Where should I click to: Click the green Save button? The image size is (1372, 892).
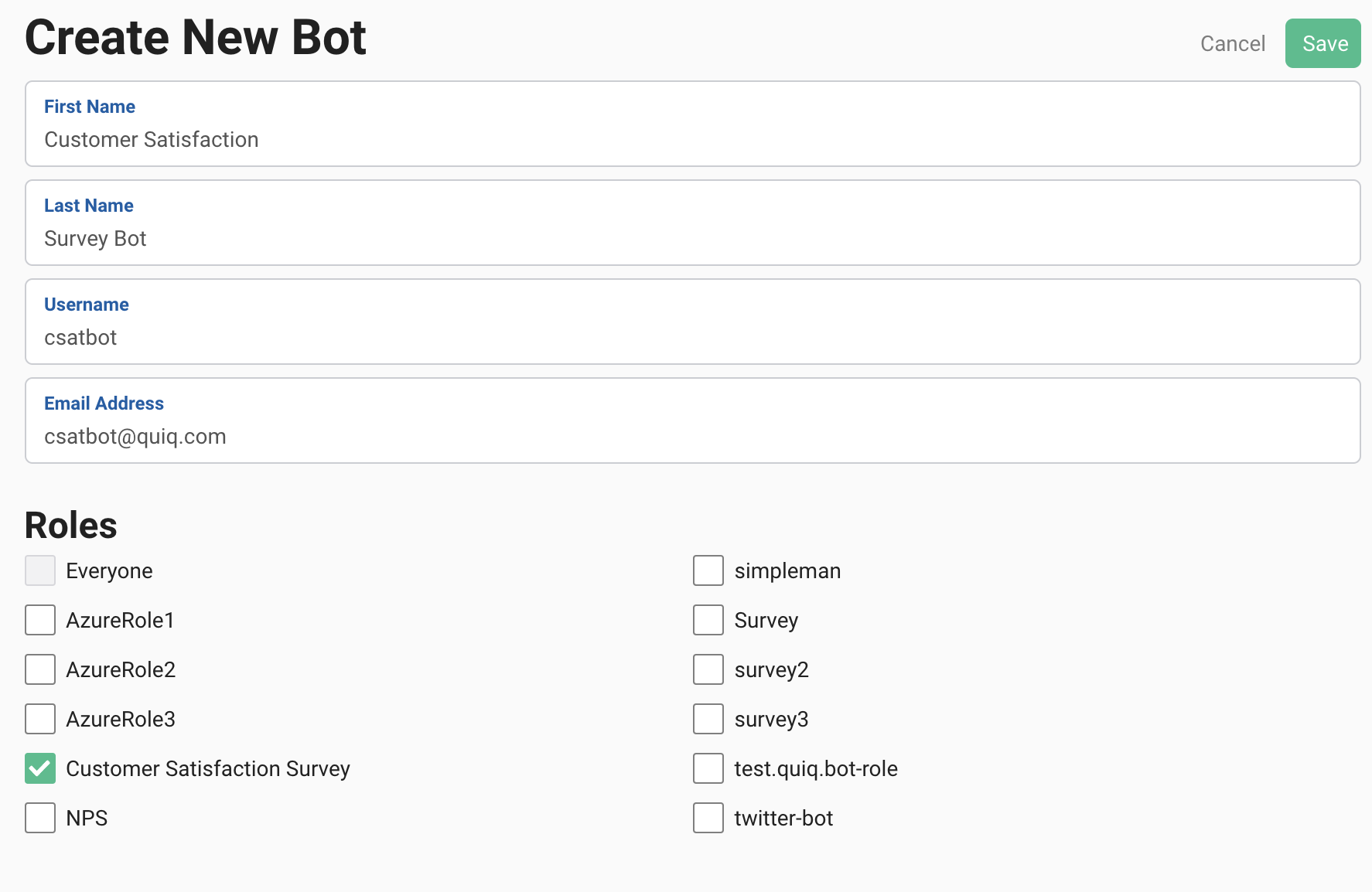click(x=1323, y=43)
